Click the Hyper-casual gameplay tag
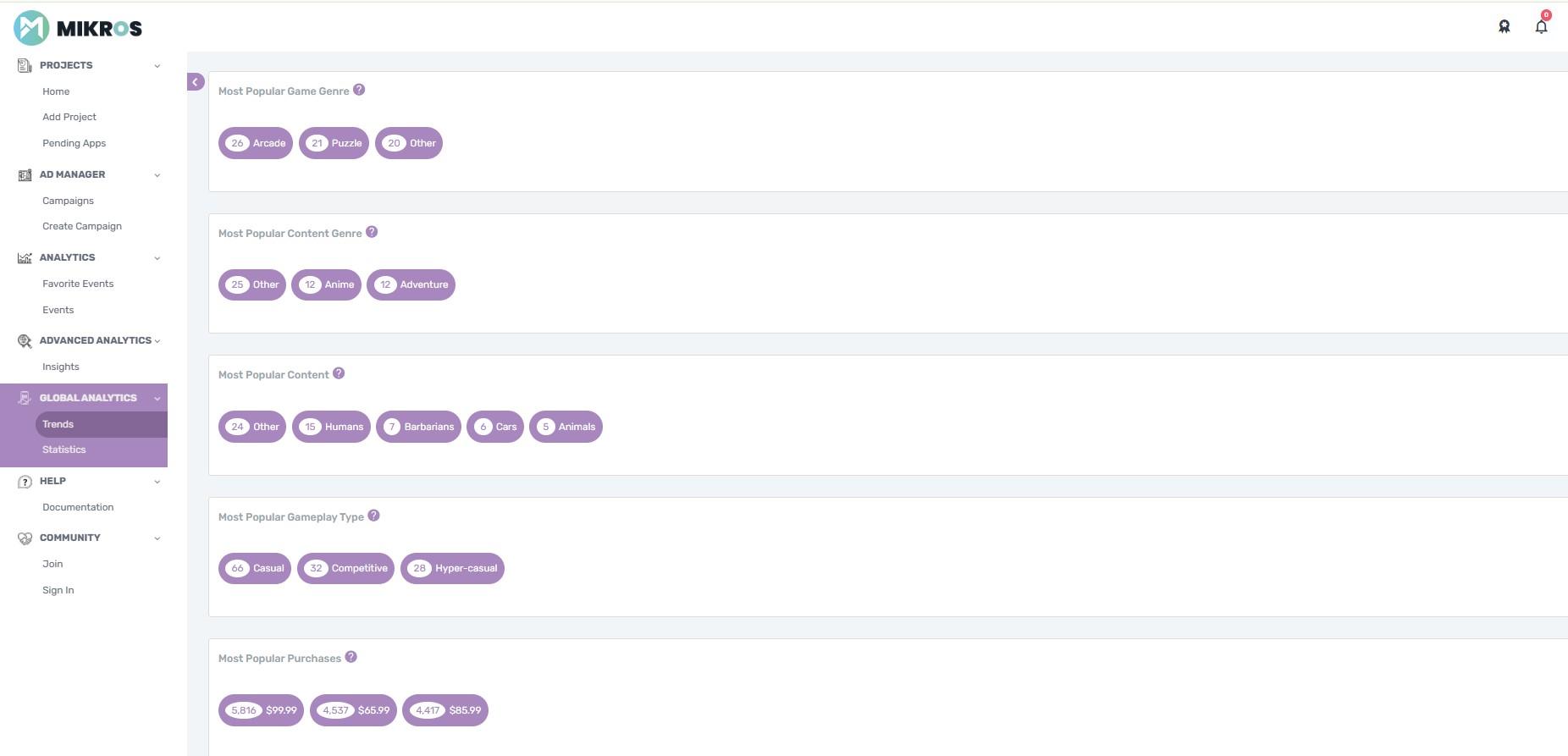This screenshot has width=1568, height=756. pyautogui.click(x=452, y=568)
